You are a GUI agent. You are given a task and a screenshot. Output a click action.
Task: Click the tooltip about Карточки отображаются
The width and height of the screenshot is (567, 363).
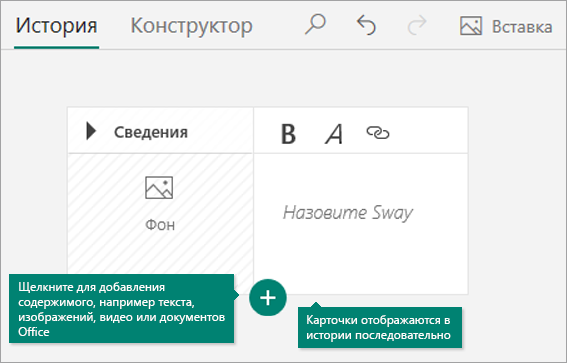pyautogui.click(x=380, y=327)
